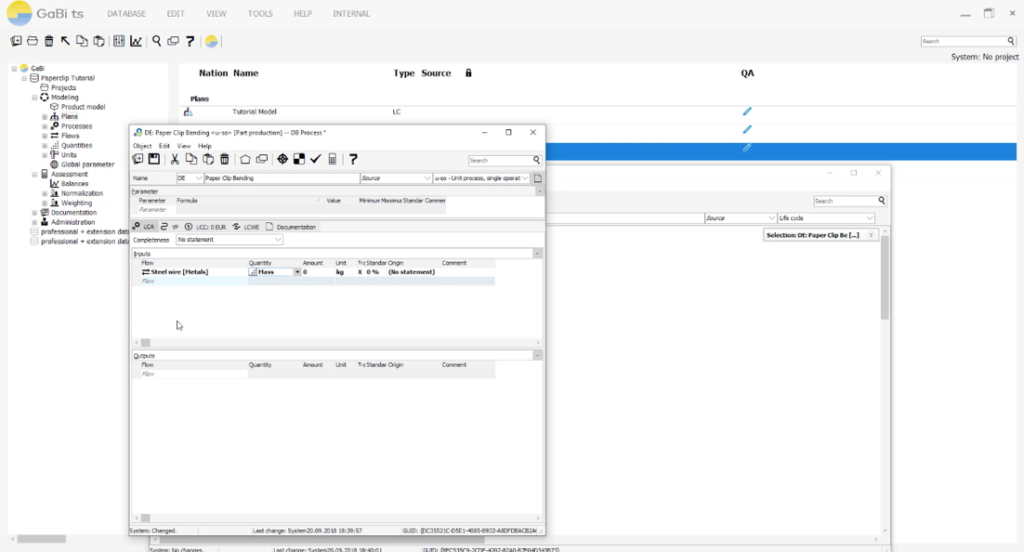Click the Tutorial Model plan row
The image size is (1024, 552).
pyautogui.click(x=598, y=112)
